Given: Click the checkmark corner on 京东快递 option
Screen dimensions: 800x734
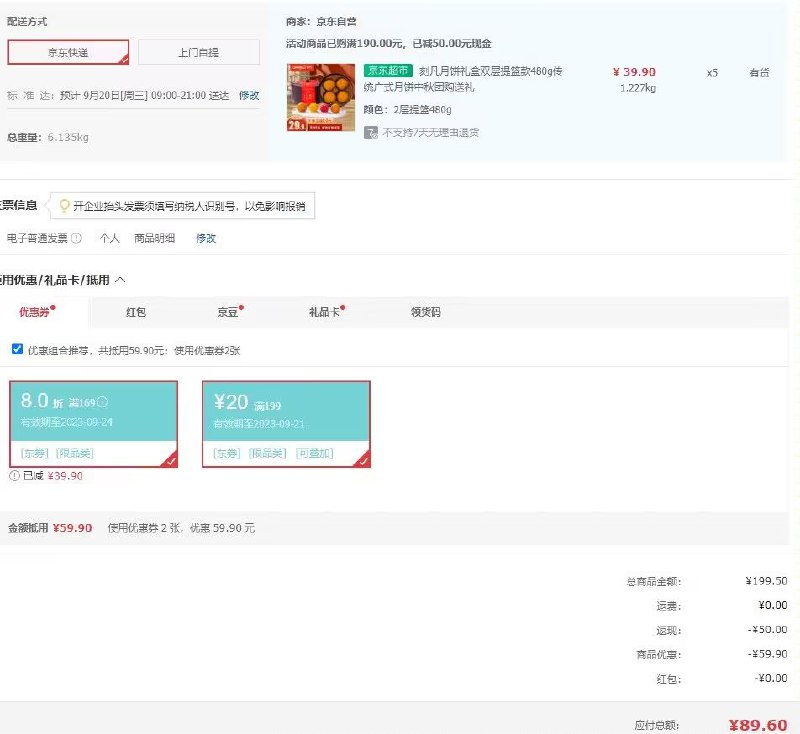Looking at the screenshot, I should click(126, 58).
